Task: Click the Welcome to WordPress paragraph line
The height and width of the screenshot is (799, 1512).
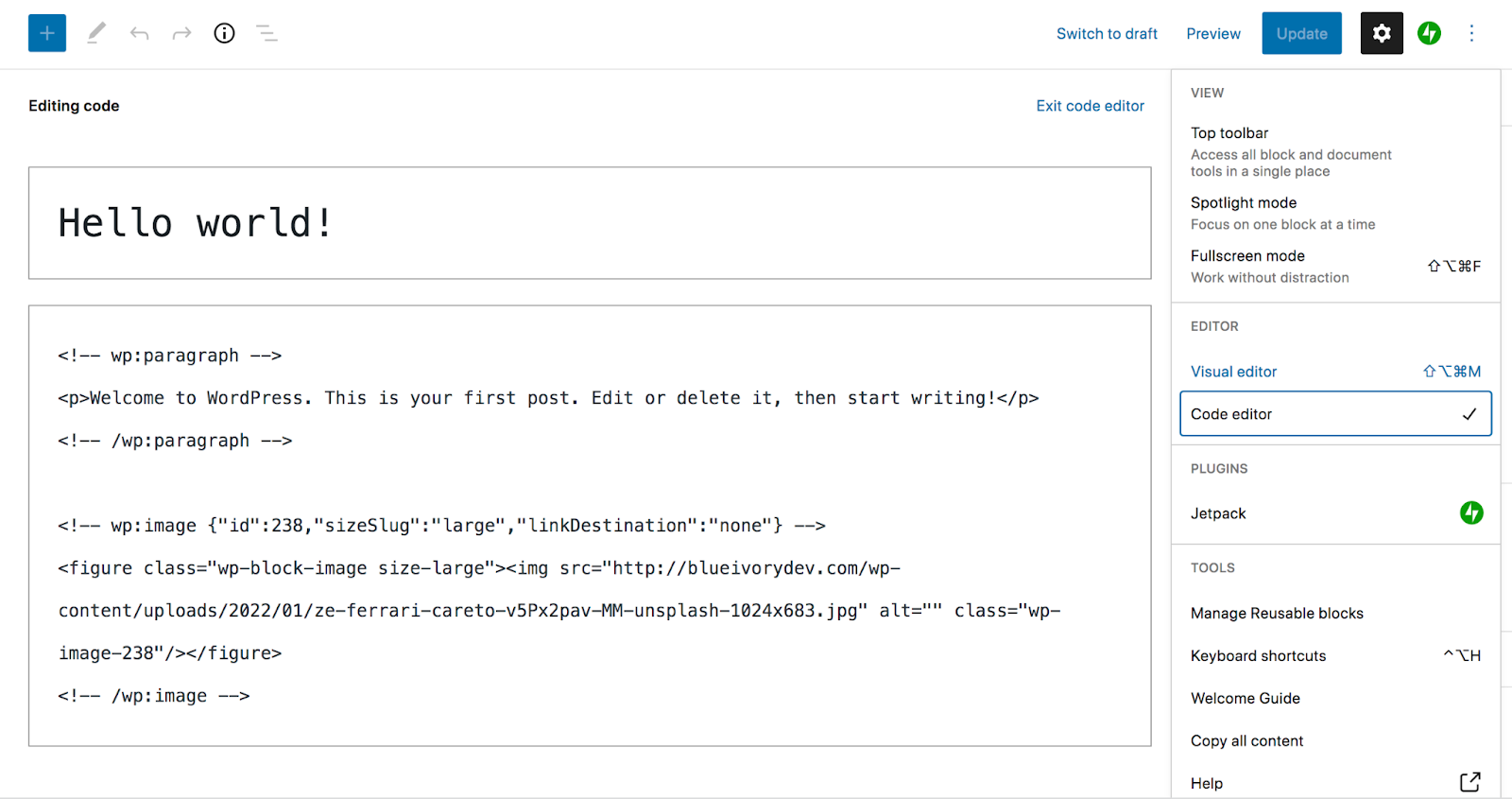Action: coord(548,398)
